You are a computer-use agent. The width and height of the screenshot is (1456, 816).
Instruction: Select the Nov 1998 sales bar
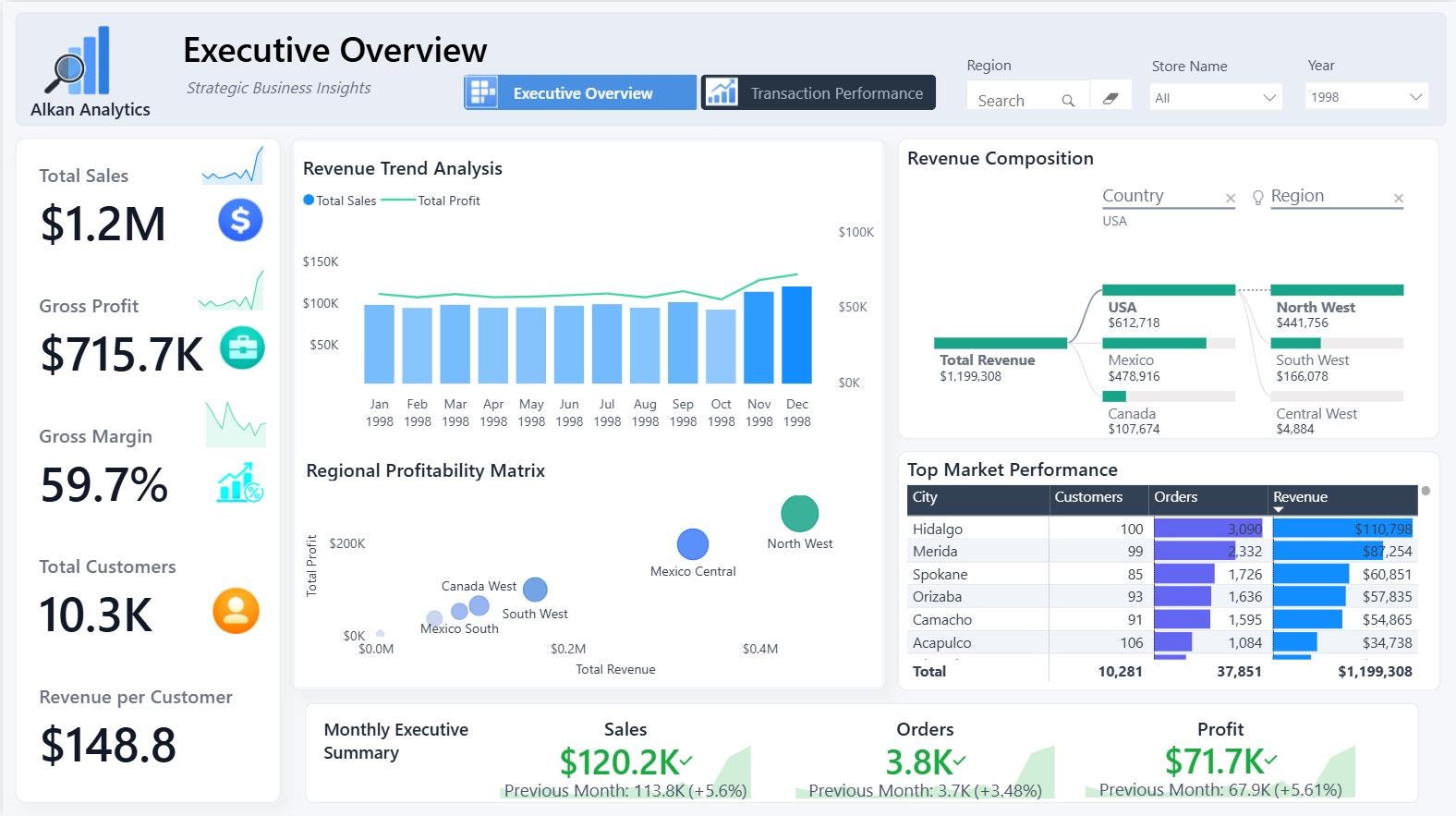click(x=758, y=337)
